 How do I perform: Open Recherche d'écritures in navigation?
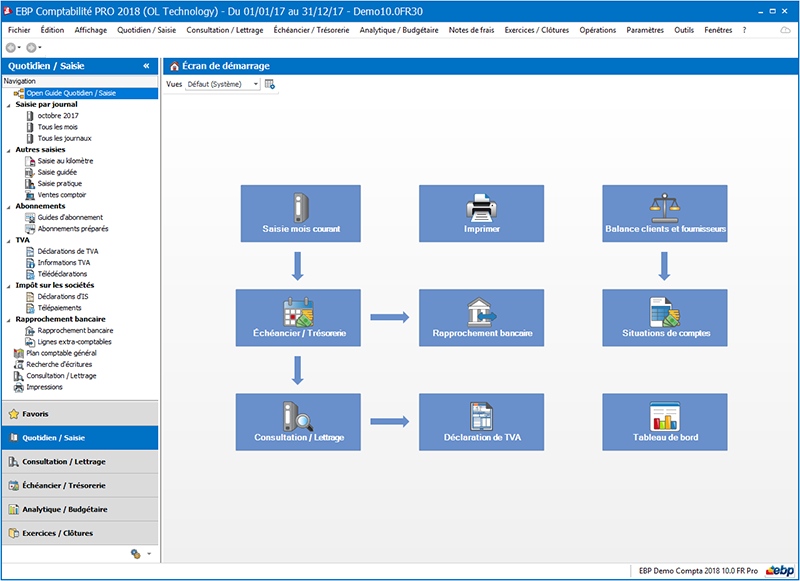[x=59, y=364]
